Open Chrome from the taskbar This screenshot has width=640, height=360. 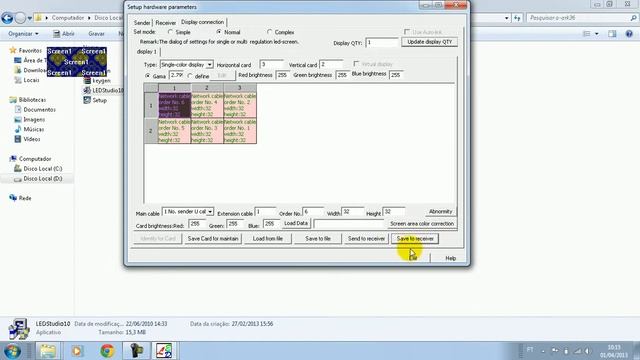(107, 351)
